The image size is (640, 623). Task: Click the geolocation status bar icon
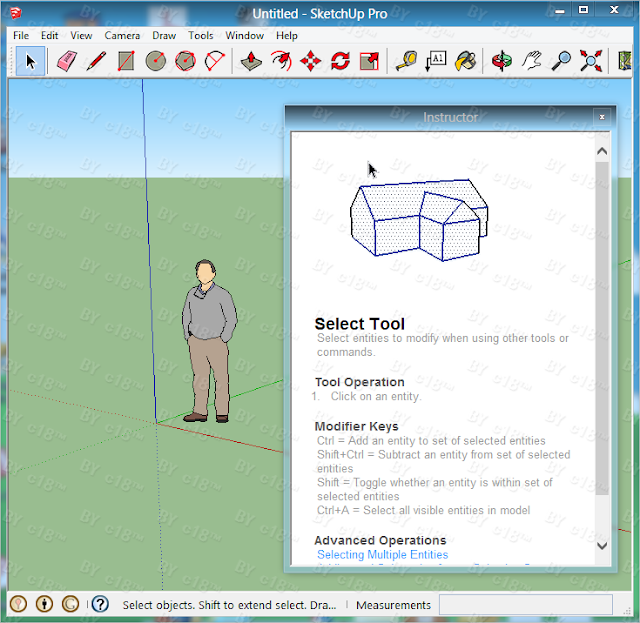tap(18, 604)
